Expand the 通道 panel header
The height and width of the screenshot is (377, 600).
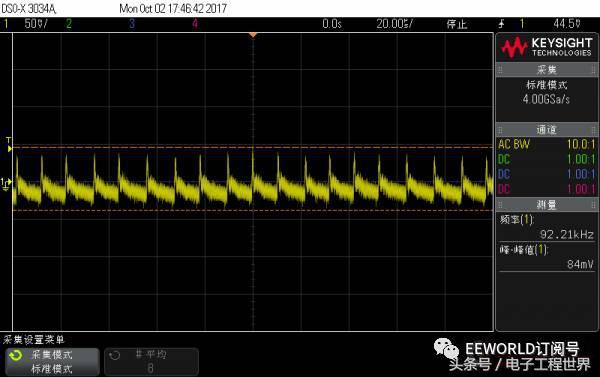[547, 130]
